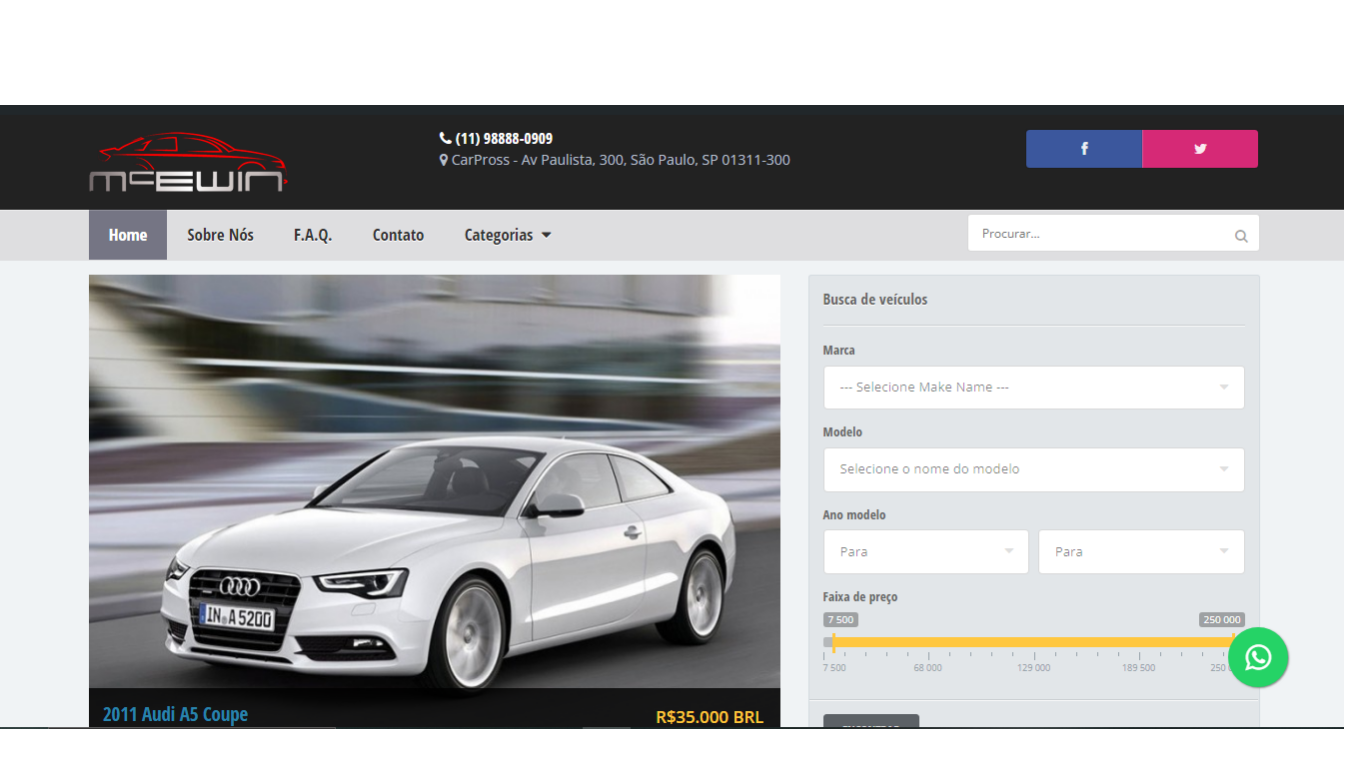Viewport: 1366px width, 768px height.
Task: Open the second Ano modelo Para dropdown
Action: (1141, 552)
